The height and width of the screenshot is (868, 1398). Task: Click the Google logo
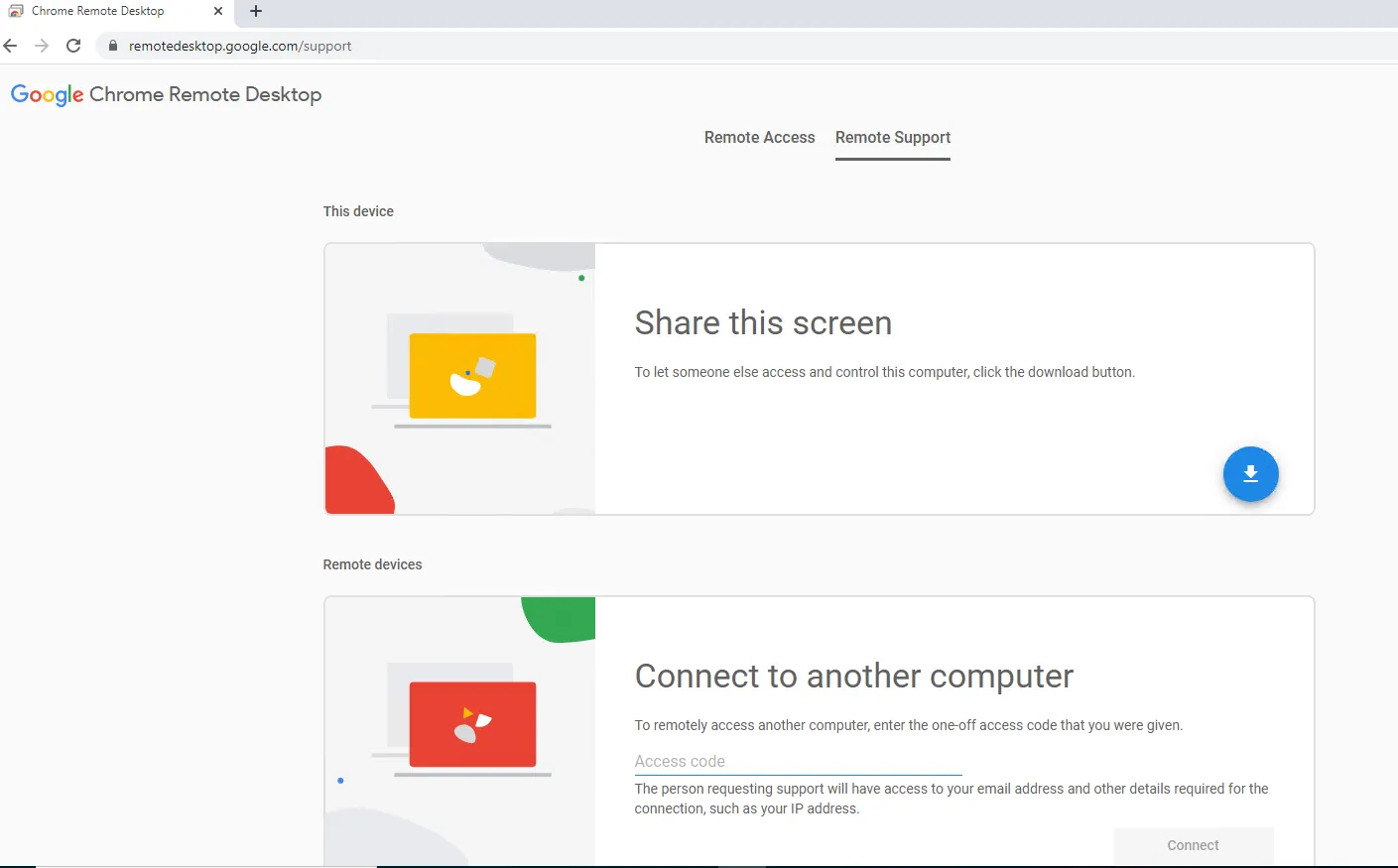click(x=48, y=95)
